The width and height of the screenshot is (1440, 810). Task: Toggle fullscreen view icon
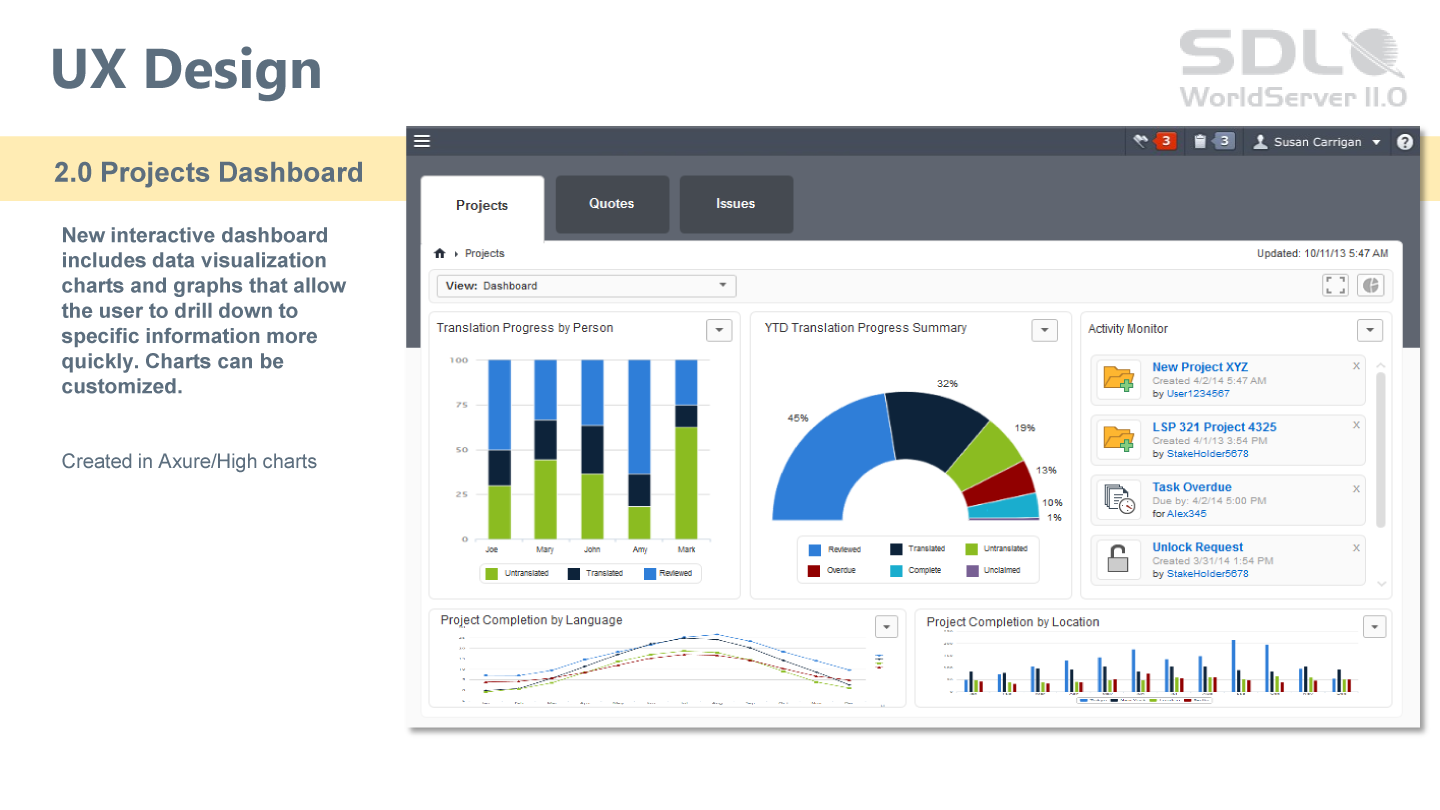pos(1335,285)
